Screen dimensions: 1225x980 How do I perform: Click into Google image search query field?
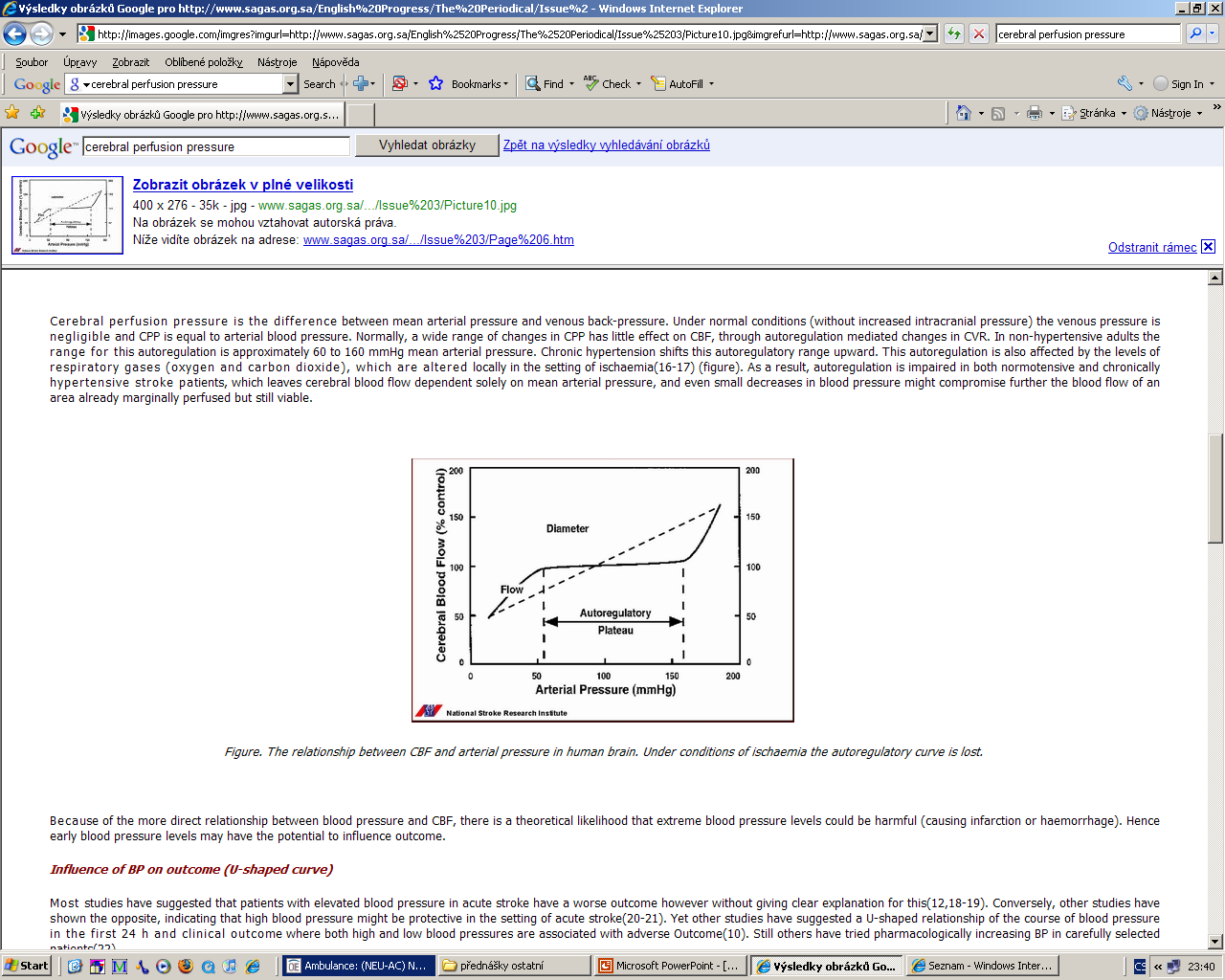pyautogui.click(x=216, y=146)
